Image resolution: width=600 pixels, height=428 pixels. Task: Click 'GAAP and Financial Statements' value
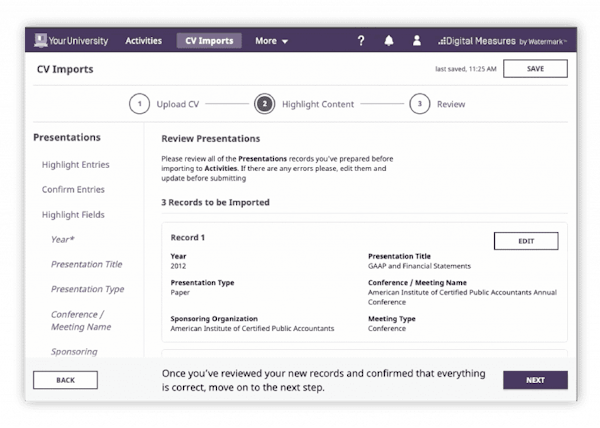click(419, 266)
